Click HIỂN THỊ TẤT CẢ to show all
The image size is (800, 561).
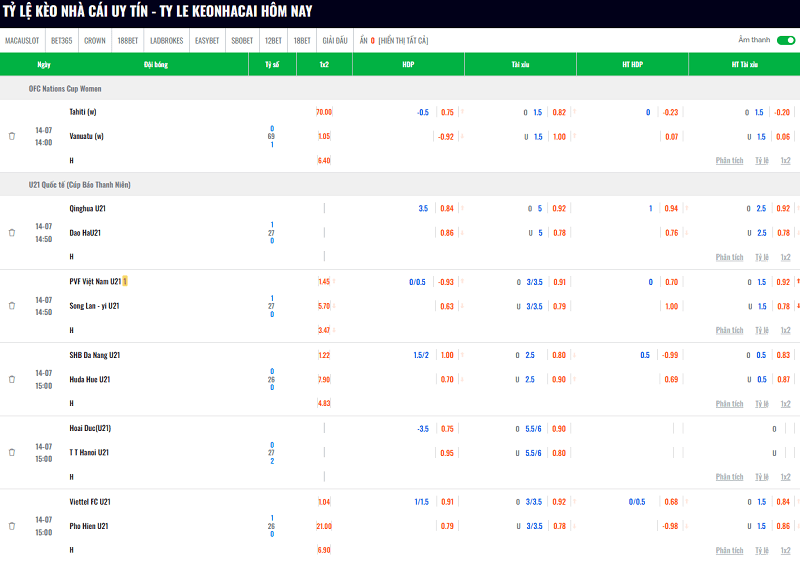point(403,40)
